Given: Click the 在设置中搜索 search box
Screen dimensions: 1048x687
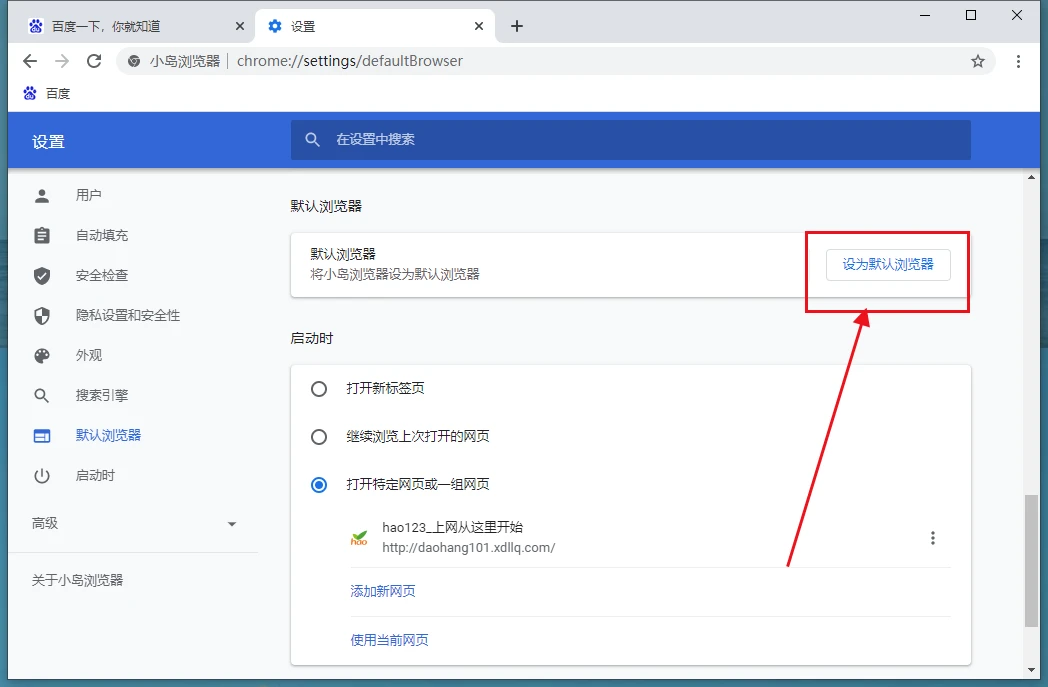Looking at the screenshot, I should 630,140.
